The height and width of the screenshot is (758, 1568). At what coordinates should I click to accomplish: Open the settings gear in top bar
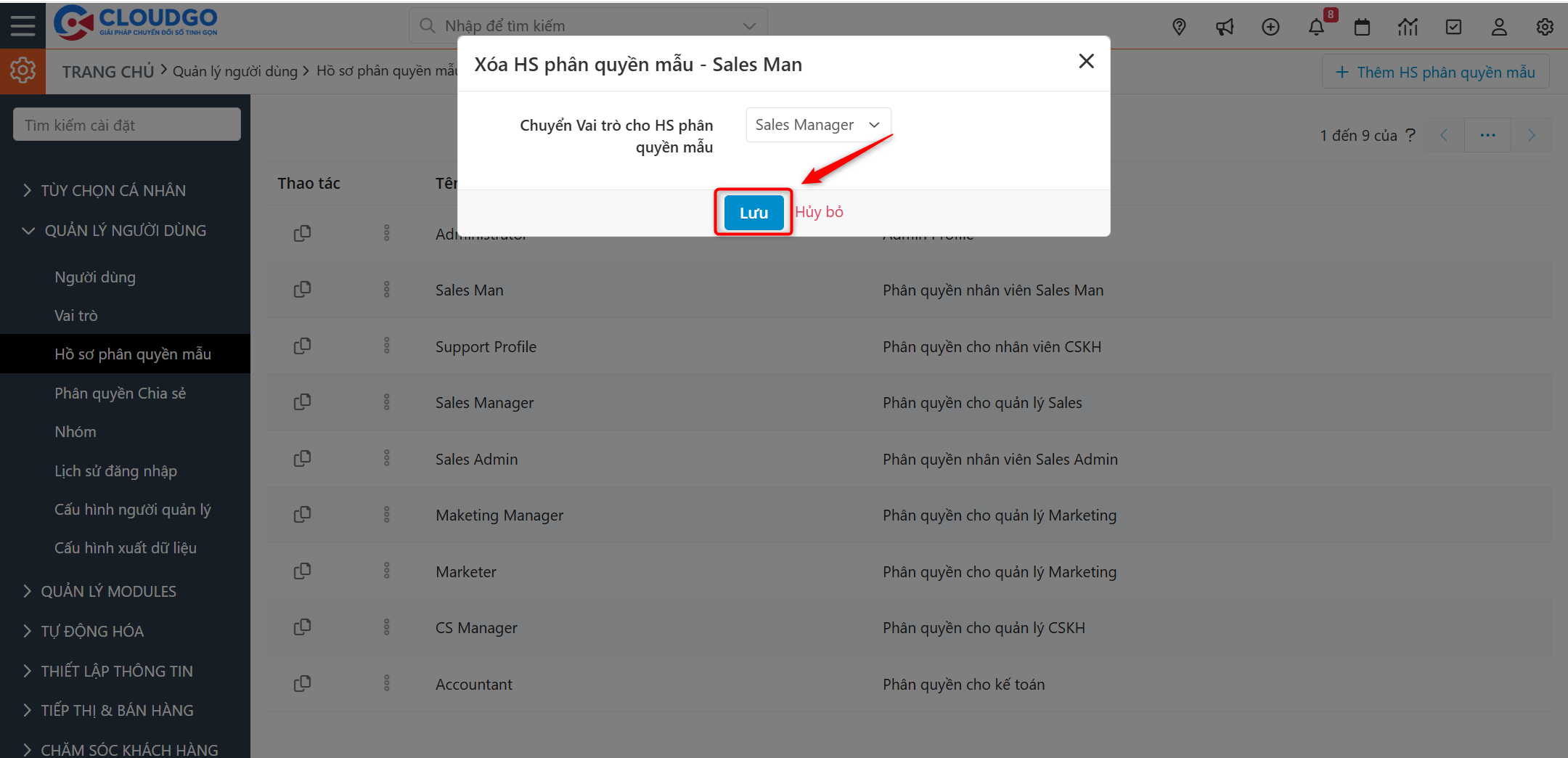1545,27
